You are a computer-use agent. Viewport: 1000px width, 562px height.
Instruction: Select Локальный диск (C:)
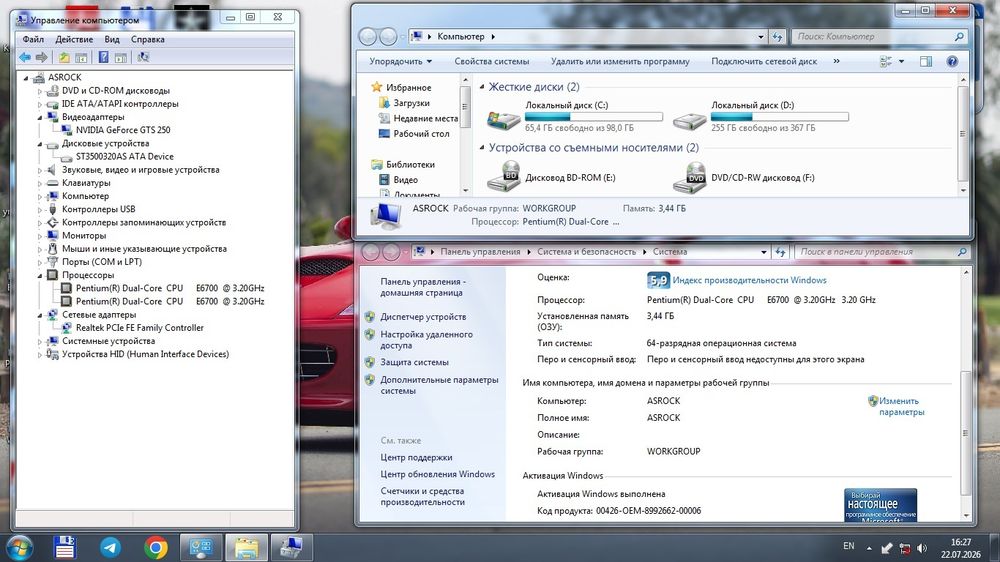pos(575,117)
